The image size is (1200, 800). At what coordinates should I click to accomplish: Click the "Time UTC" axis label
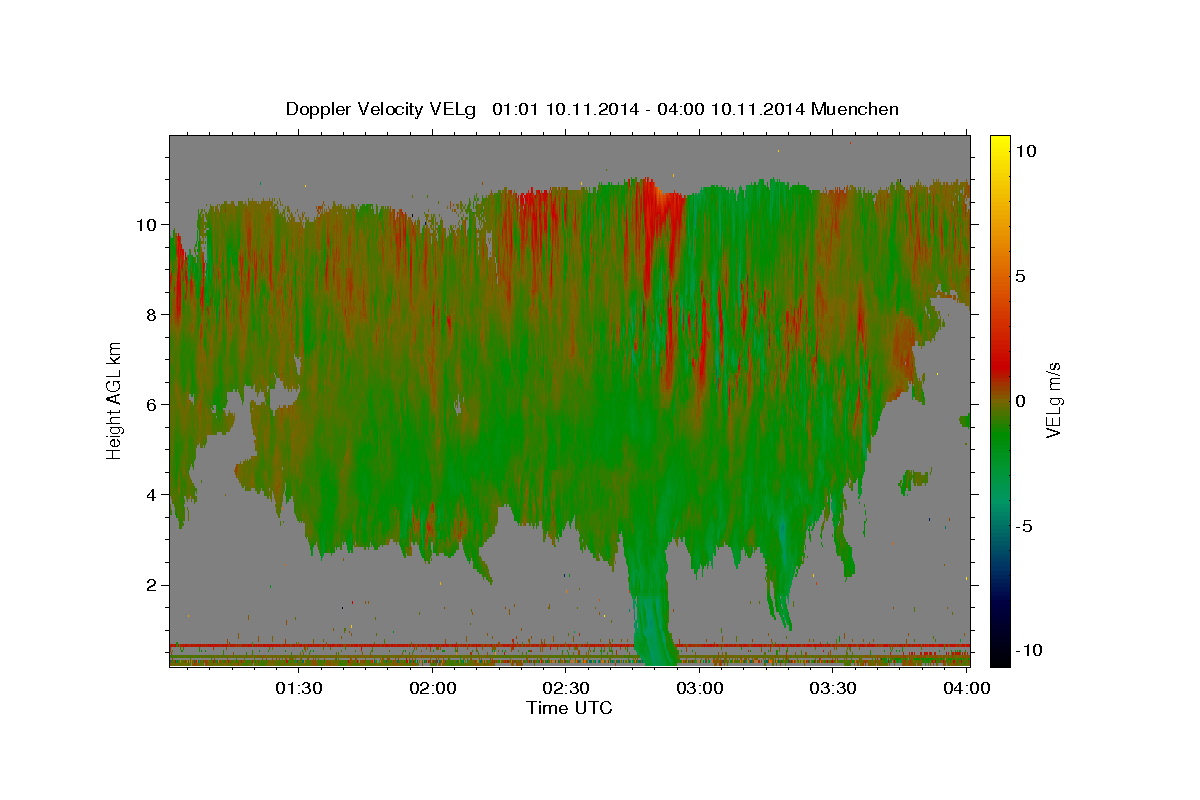[x=569, y=708]
